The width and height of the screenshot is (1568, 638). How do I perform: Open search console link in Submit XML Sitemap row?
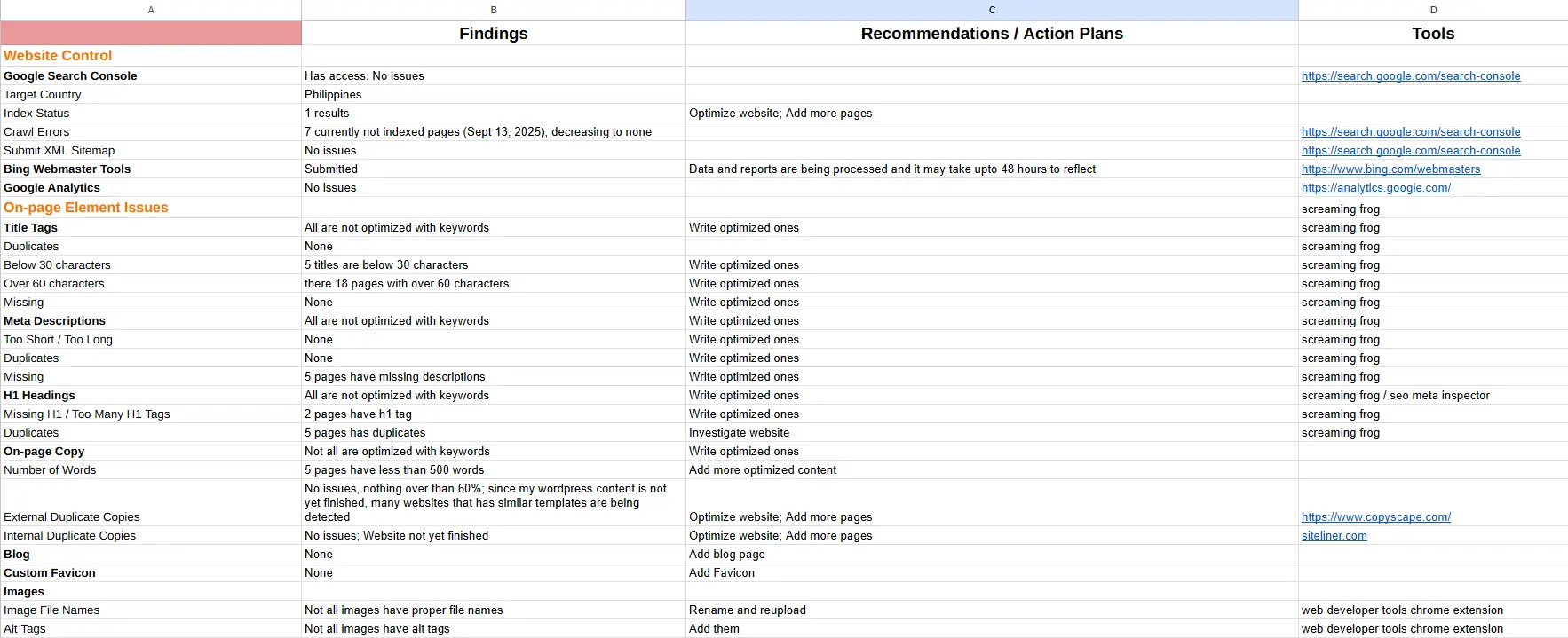1410,151
